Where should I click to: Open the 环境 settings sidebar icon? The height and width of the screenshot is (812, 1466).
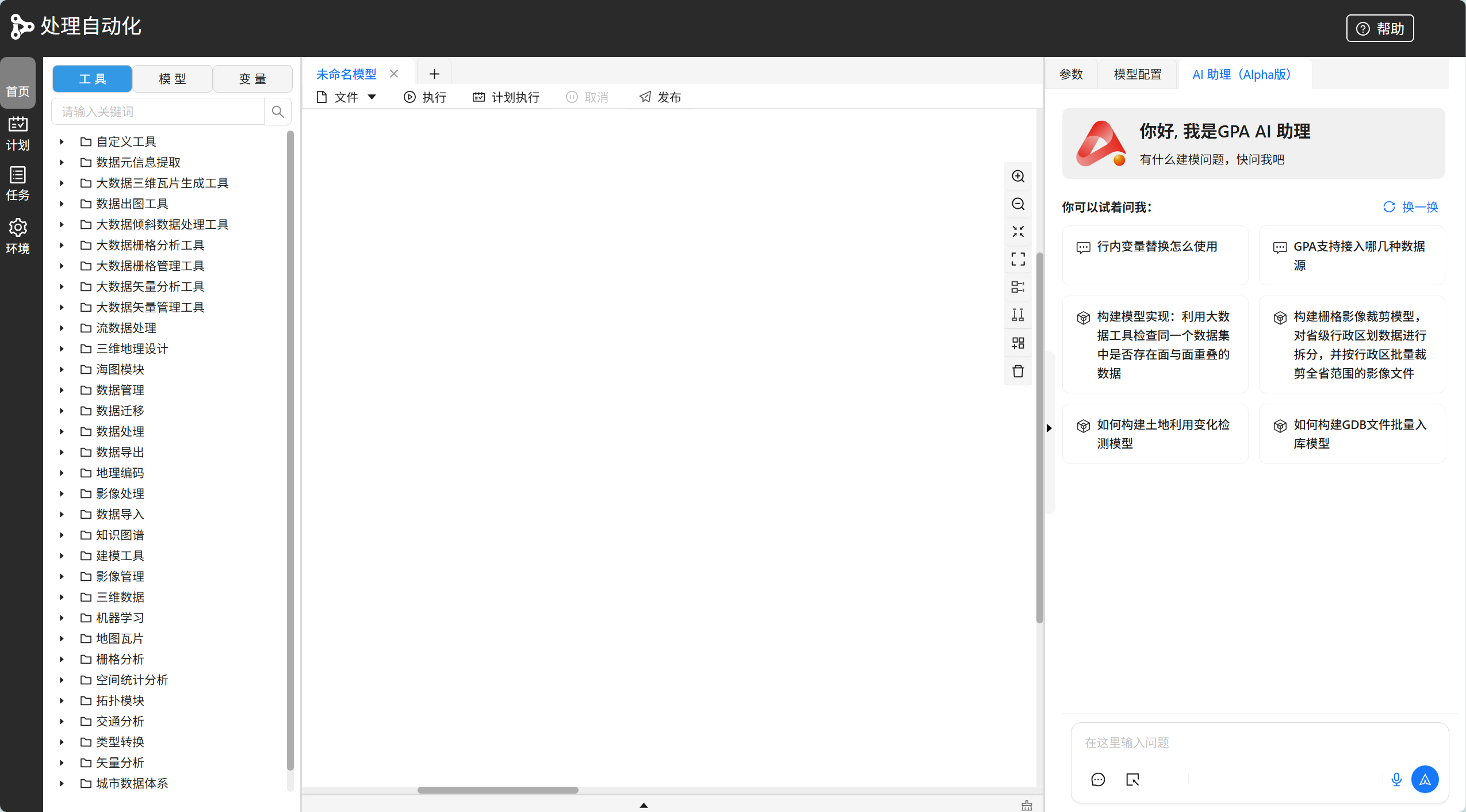pyautogui.click(x=18, y=236)
